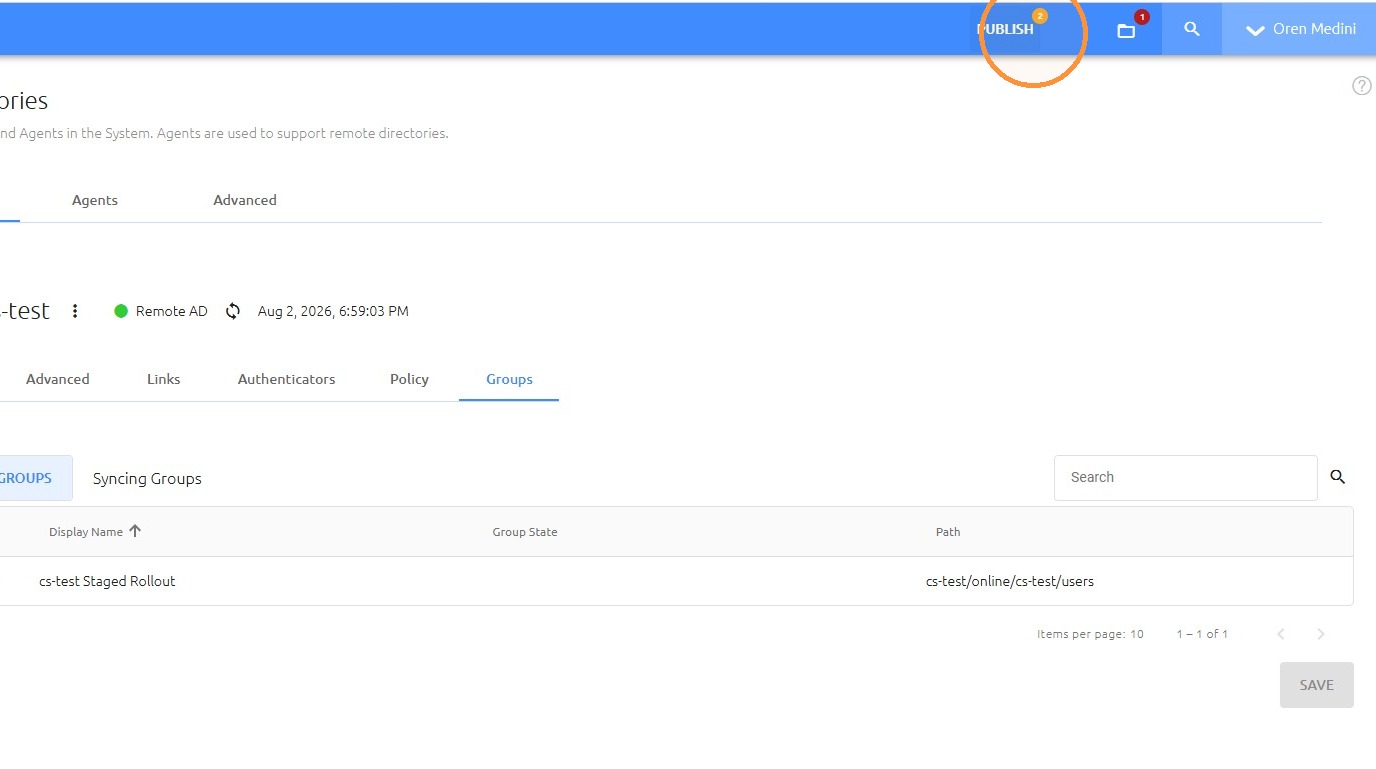Open the three-dot menu next to directory name

pyautogui.click(x=75, y=311)
